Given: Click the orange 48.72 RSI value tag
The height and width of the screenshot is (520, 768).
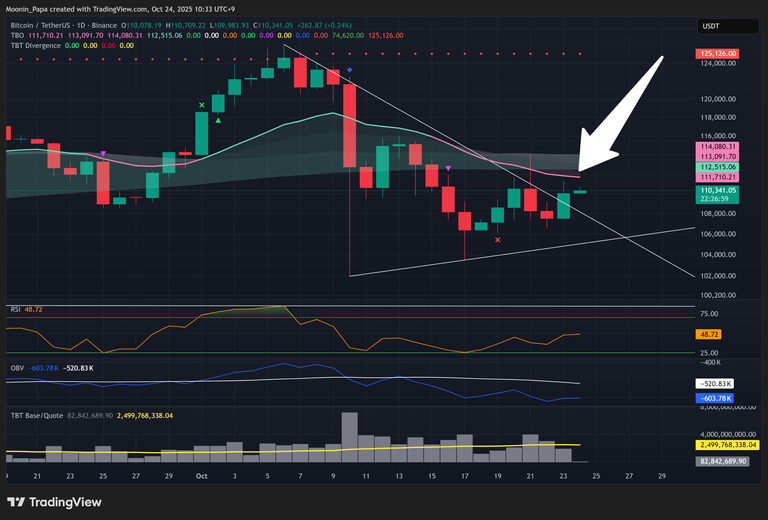Looking at the screenshot, I should click(710, 333).
